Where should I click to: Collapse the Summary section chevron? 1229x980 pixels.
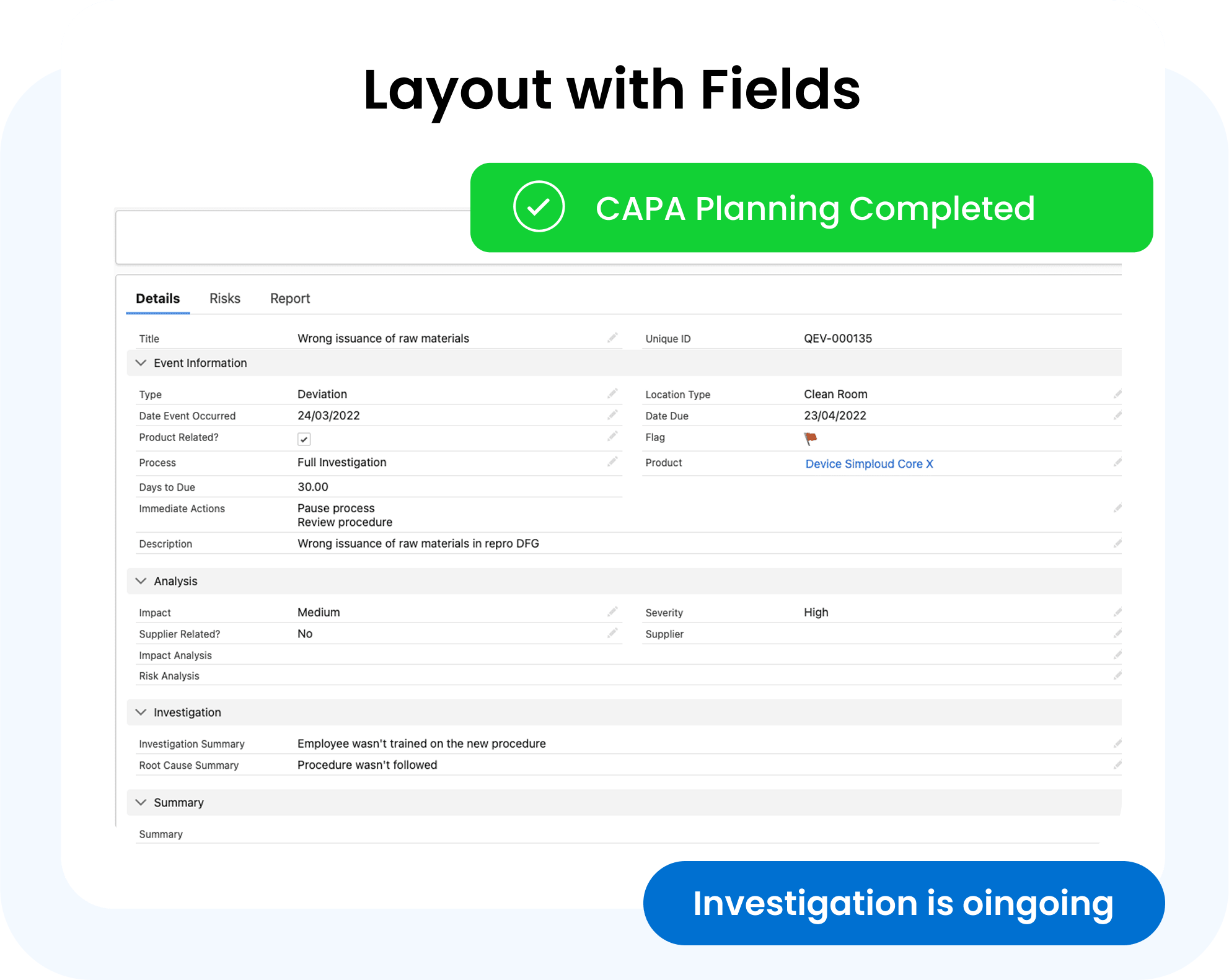141,802
